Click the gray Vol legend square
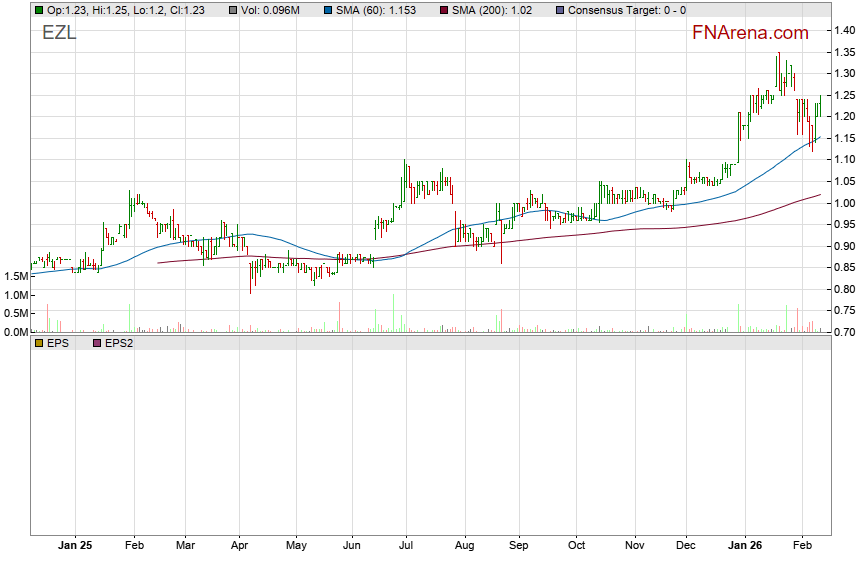 point(232,9)
